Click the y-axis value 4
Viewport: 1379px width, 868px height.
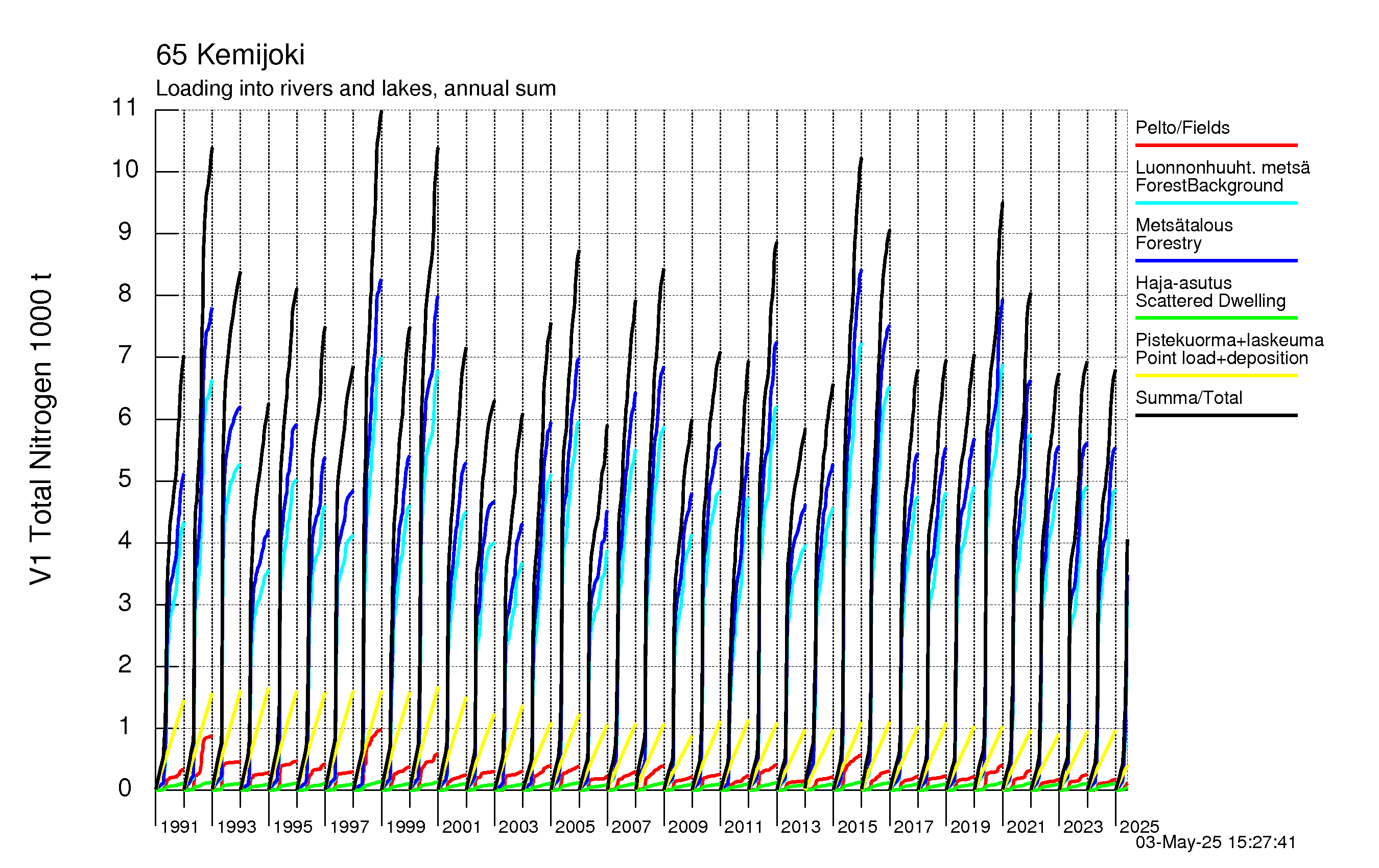125,541
